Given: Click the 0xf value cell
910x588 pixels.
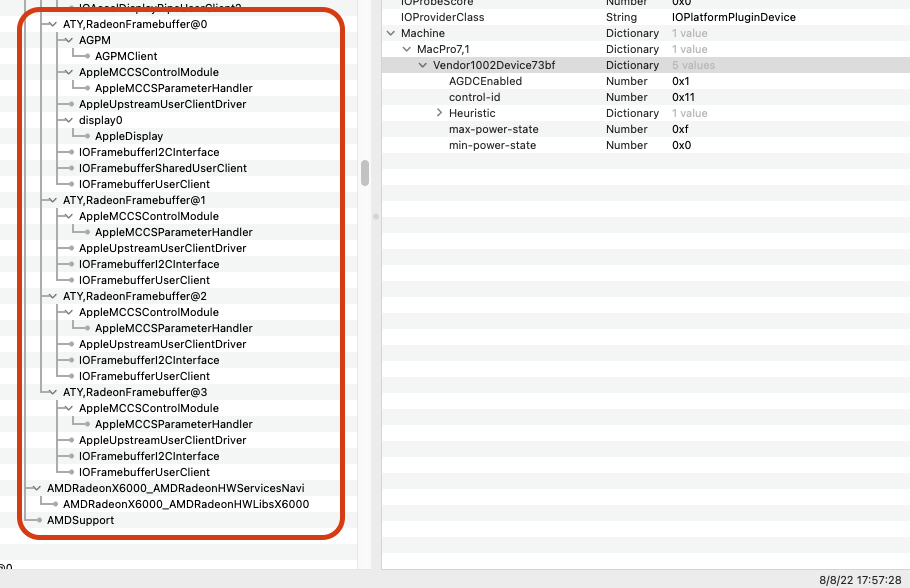Looking at the screenshot, I should [680, 129].
